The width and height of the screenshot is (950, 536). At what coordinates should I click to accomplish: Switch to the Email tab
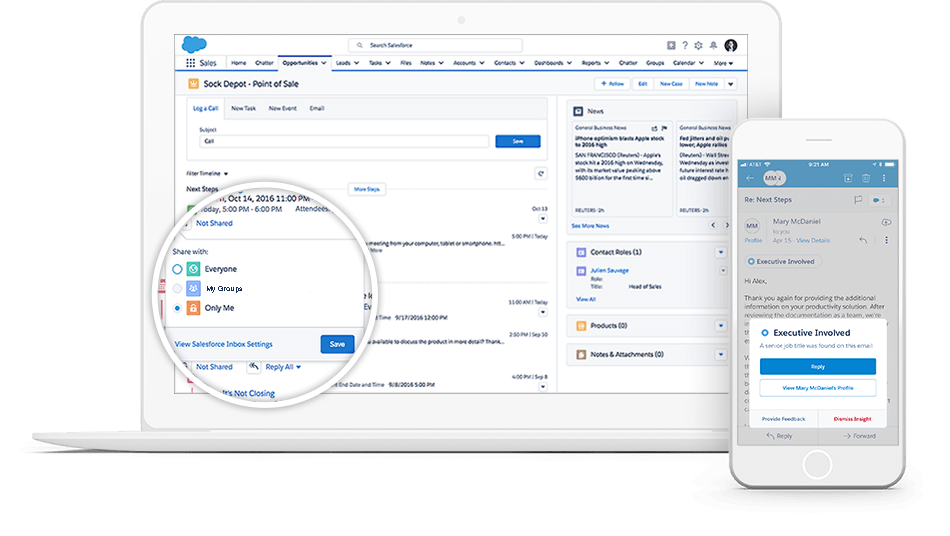317,108
